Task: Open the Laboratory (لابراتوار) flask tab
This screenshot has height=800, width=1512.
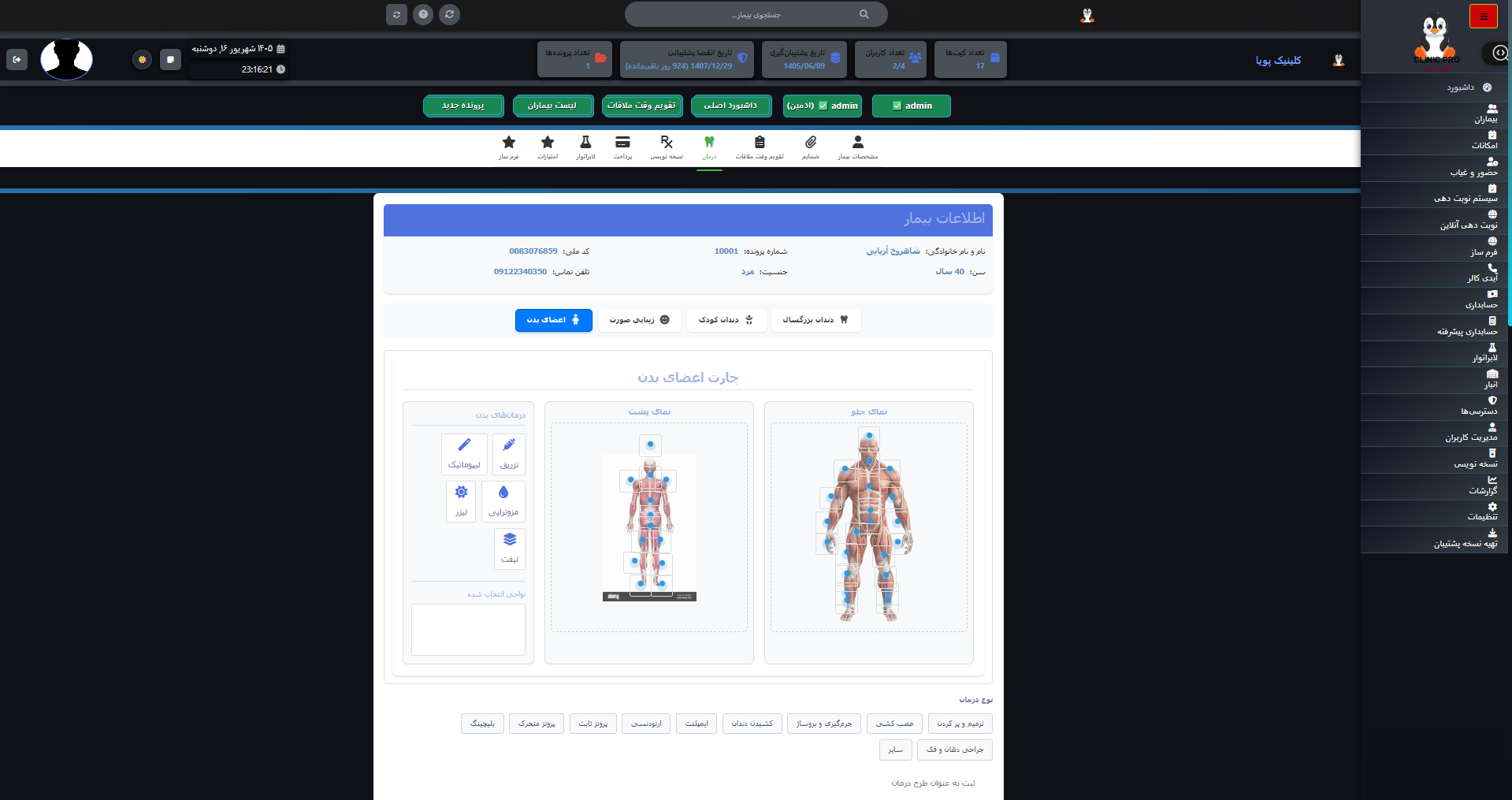Action: click(x=585, y=147)
